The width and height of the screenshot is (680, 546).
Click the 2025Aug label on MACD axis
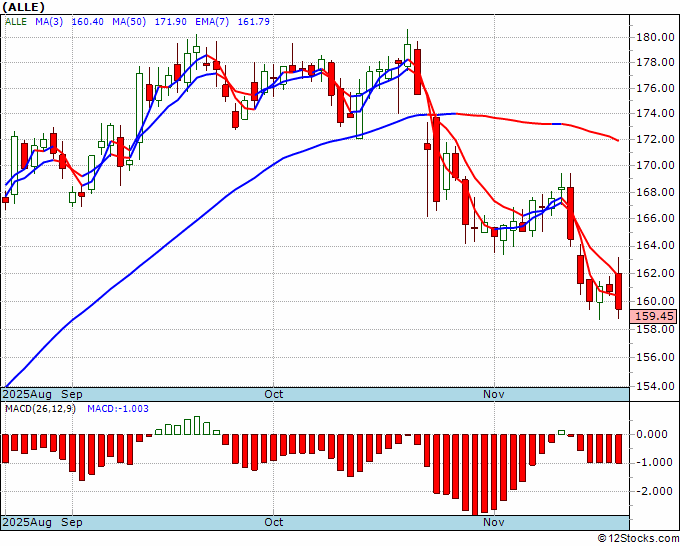click(x=27, y=522)
